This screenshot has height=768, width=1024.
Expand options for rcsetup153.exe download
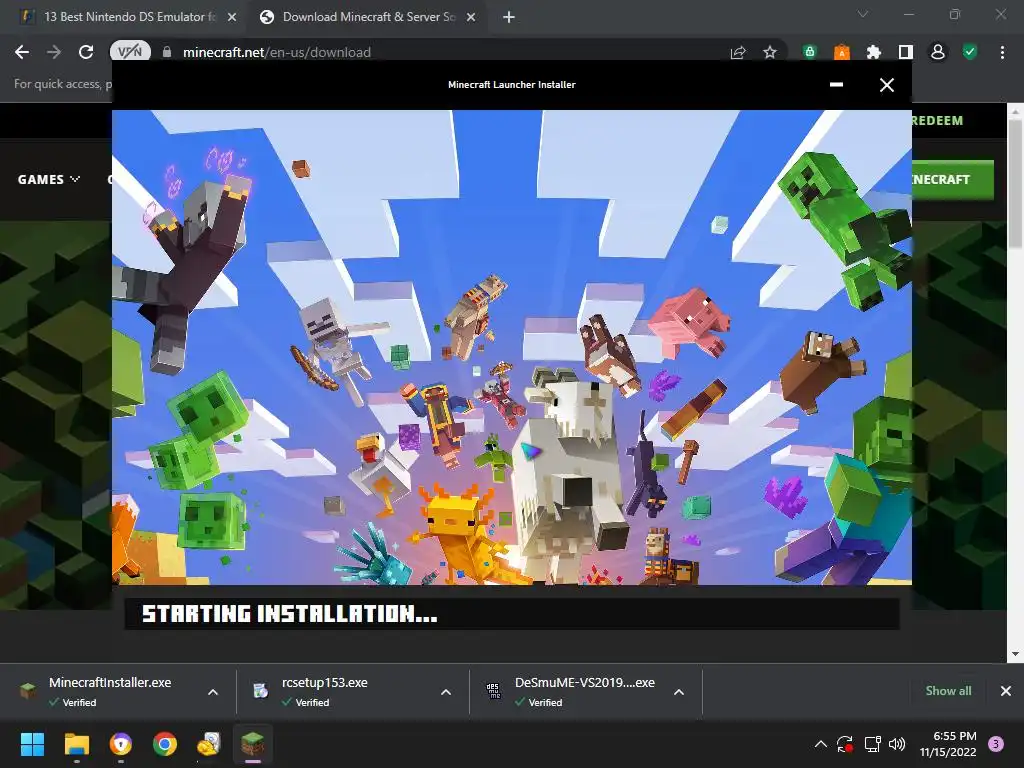446,692
